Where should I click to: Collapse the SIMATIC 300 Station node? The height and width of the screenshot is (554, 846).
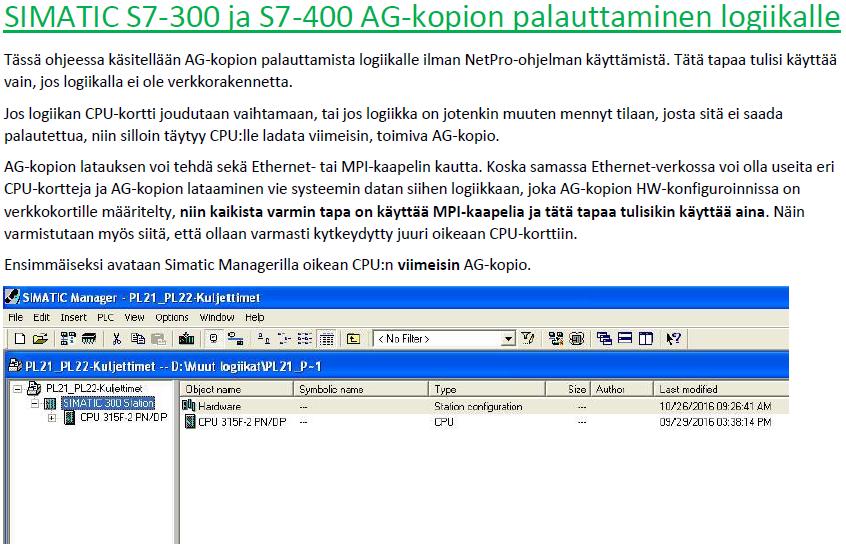tap(35, 403)
